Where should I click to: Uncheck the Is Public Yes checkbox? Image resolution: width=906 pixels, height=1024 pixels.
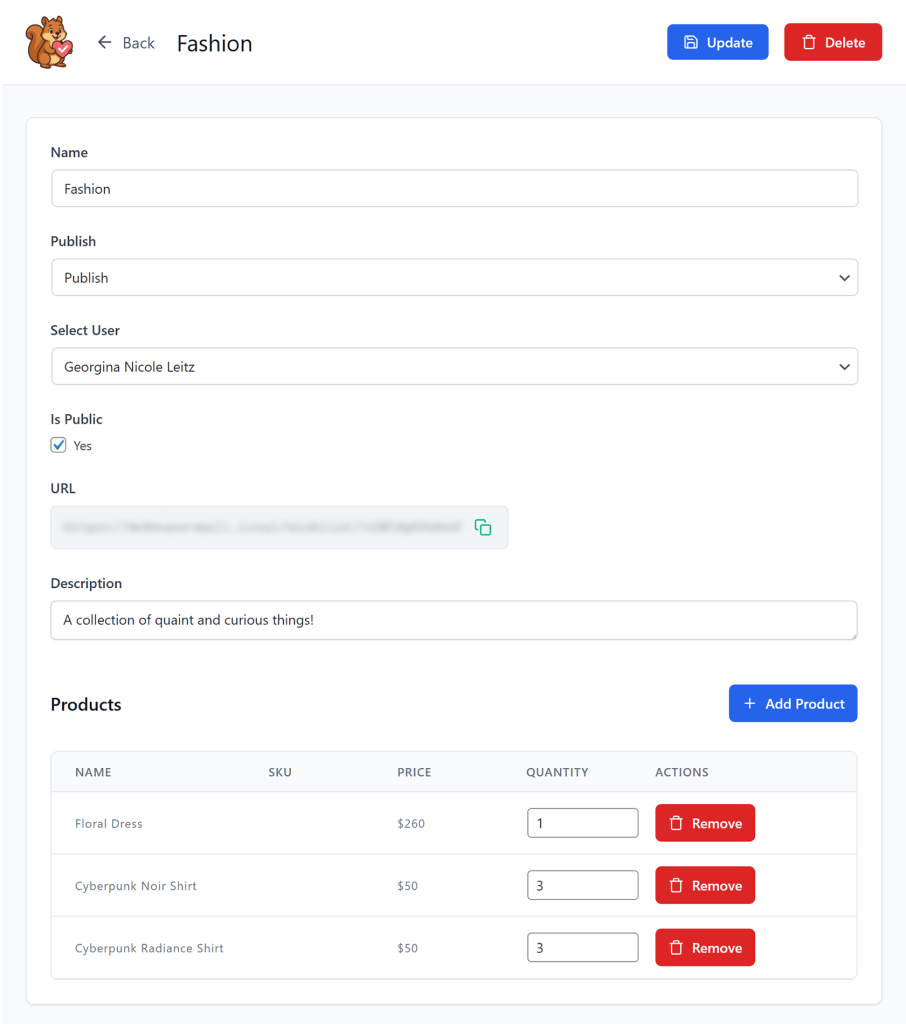point(58,445)
